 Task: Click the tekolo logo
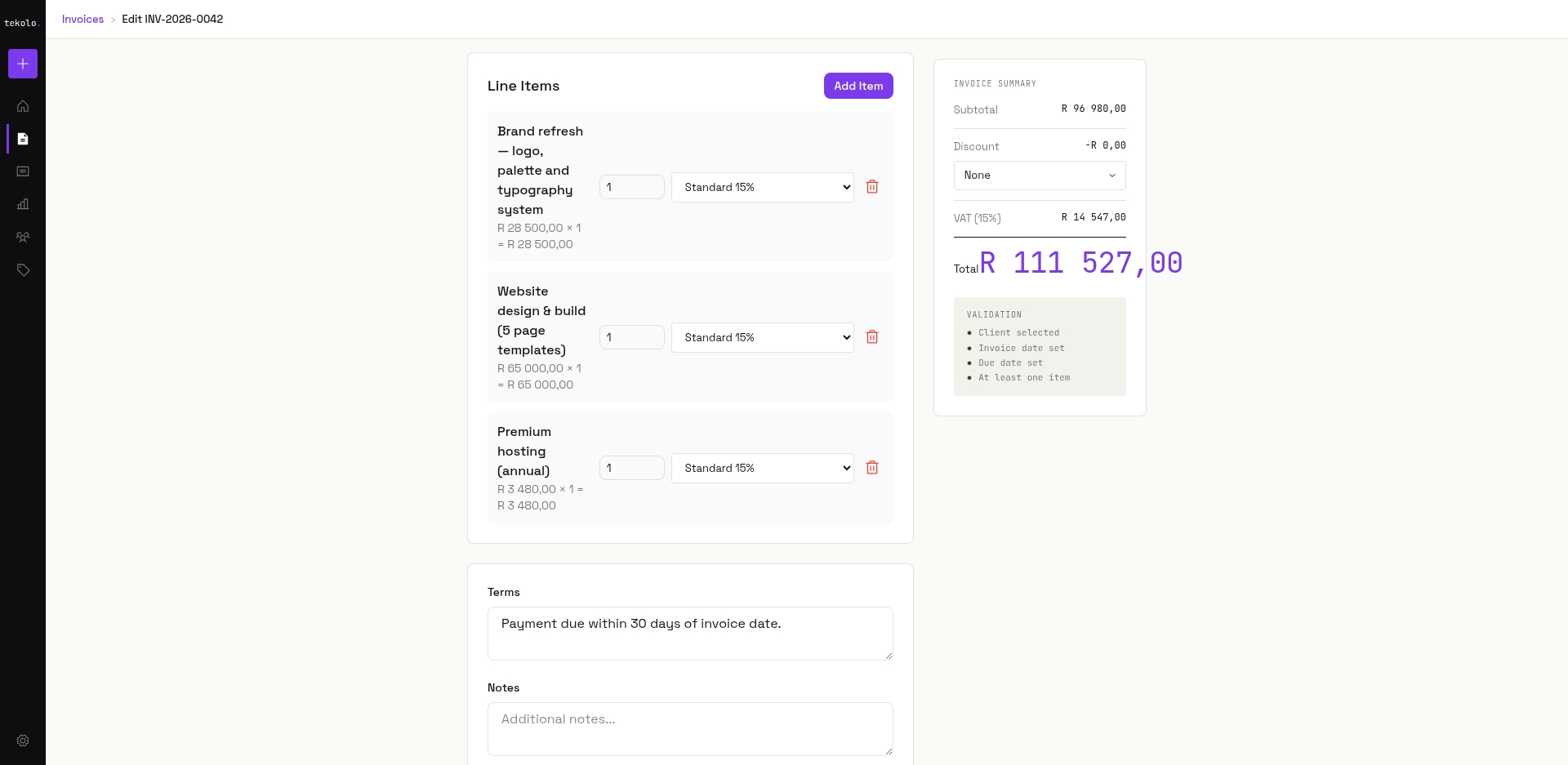[x=21, y=23]
